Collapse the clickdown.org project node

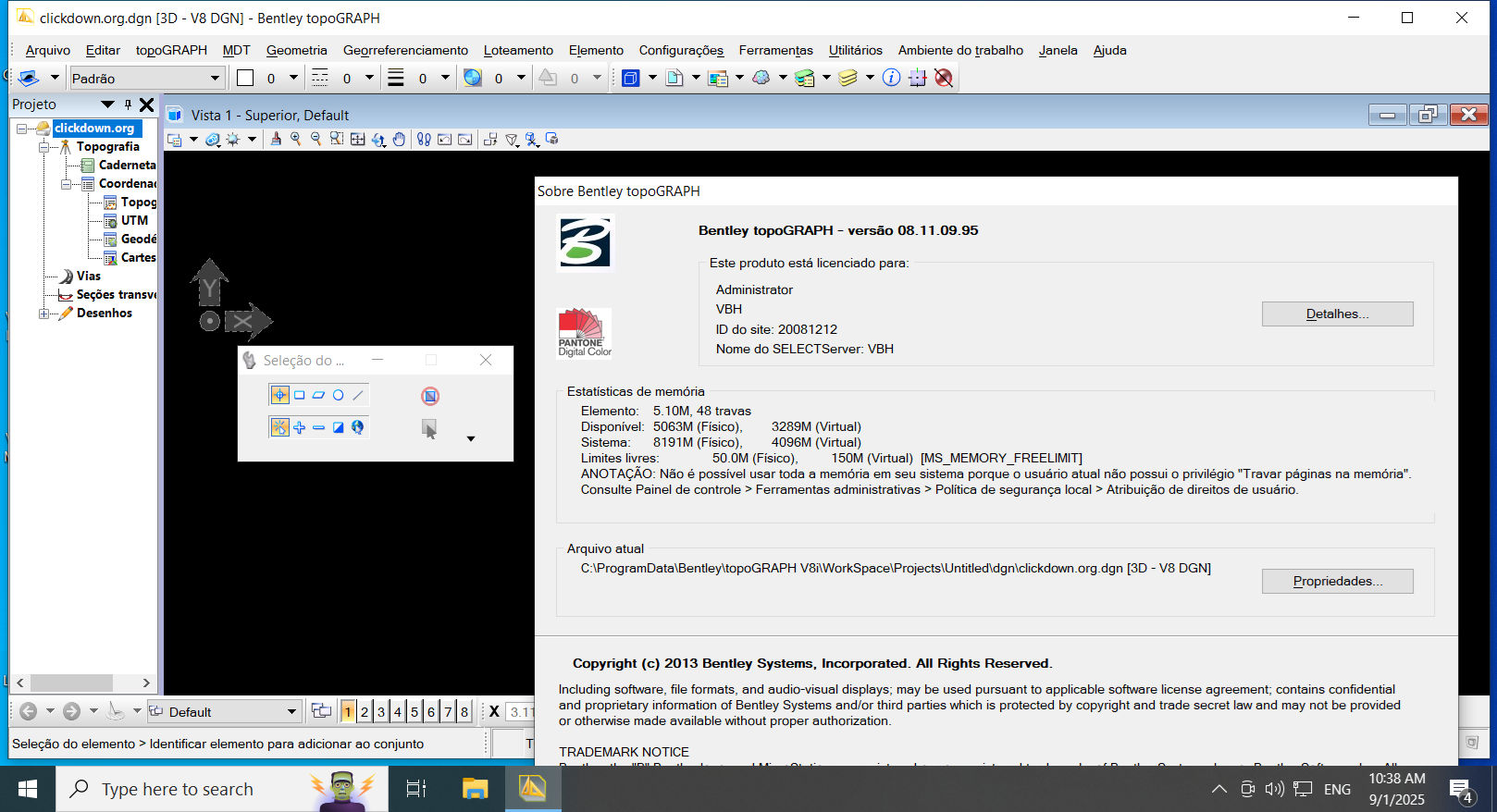tap(22, 129)
